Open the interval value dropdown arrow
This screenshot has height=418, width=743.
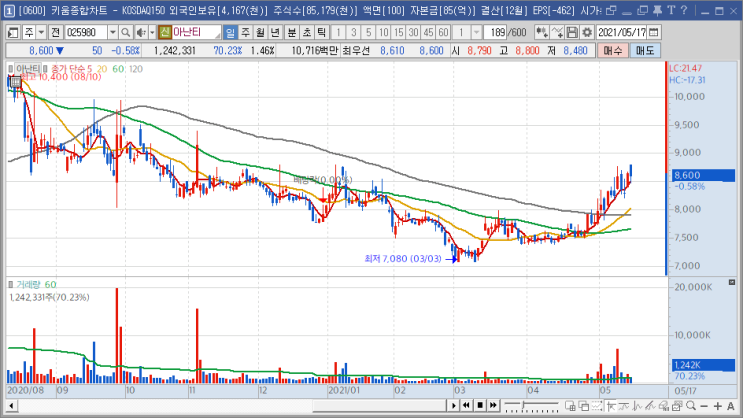click(476, 32)
